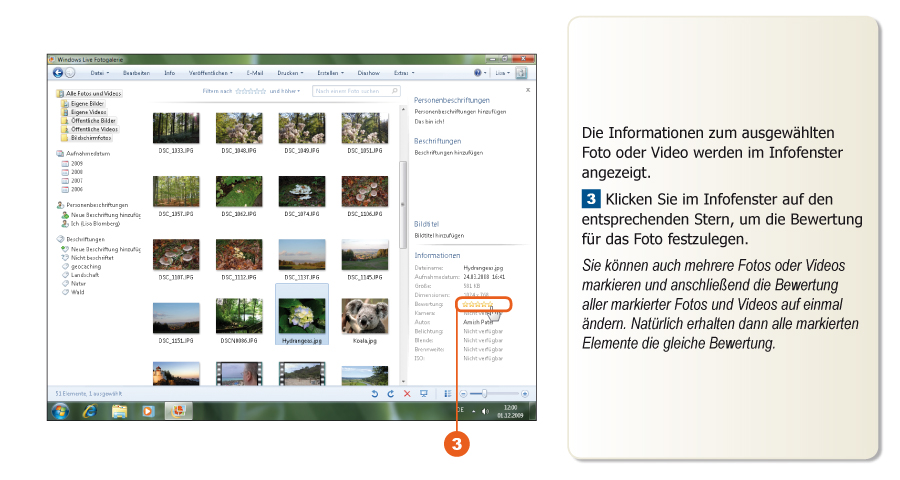Viewport: 900px width, 480px height.
Task: Click 'Beschriftungen hinzufügen' in info pane
Action: click(x=449, y=152)
